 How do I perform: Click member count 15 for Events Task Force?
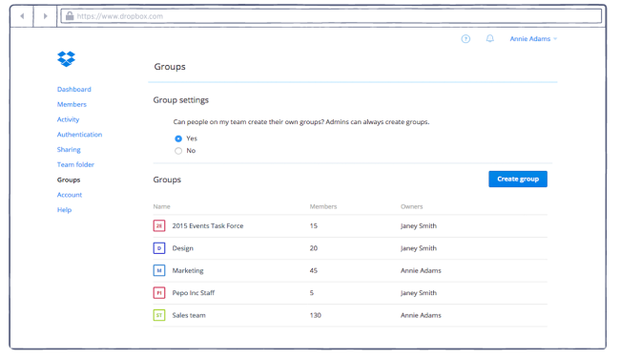(x=314, y=226)
